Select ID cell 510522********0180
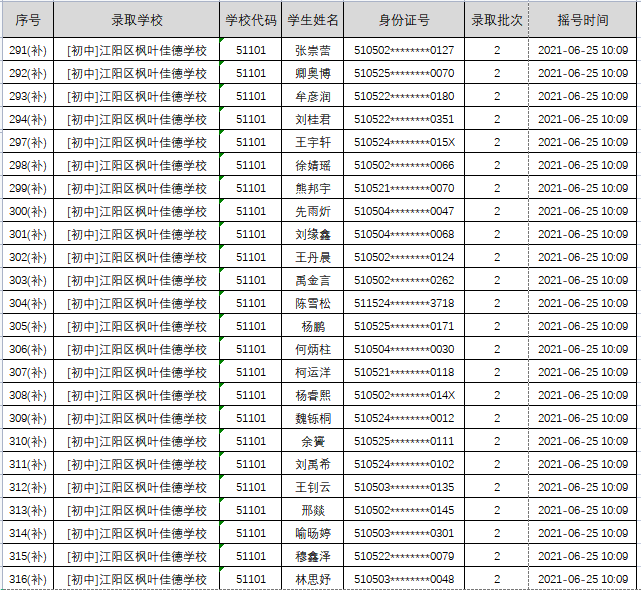This screenshot has height=590, width=641. pos(404,96)
